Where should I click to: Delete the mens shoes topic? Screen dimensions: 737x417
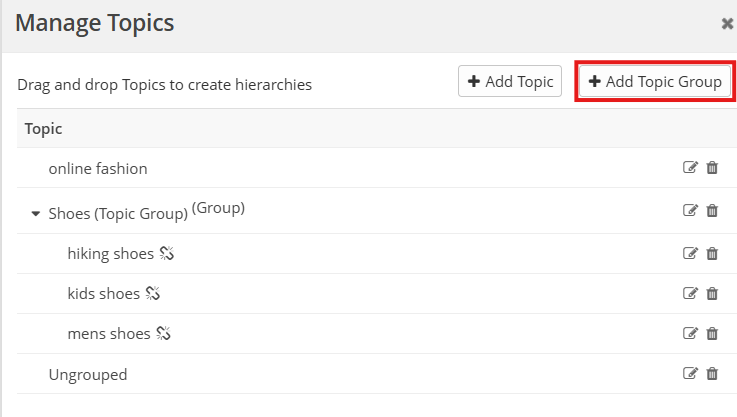pos(712,333)
